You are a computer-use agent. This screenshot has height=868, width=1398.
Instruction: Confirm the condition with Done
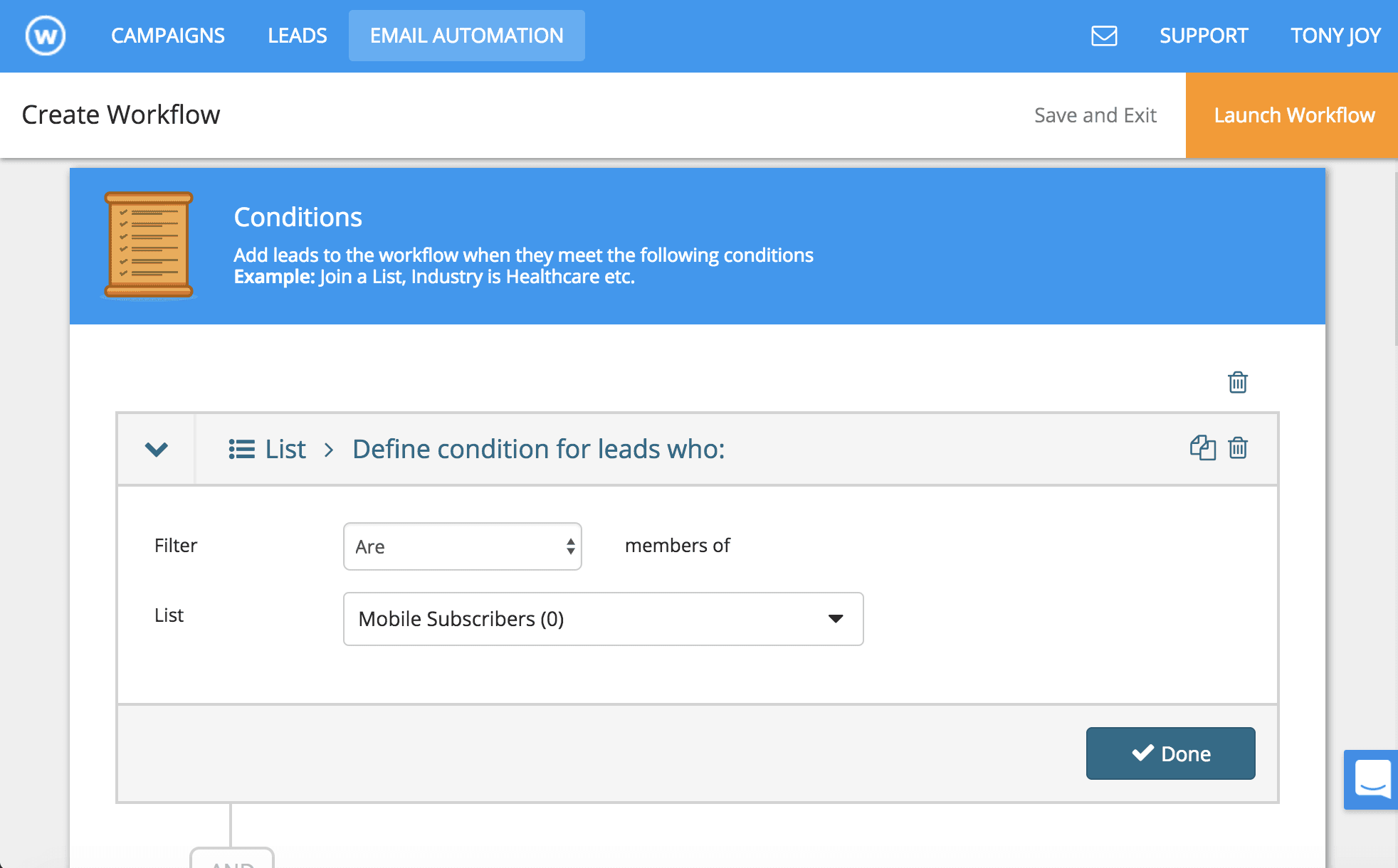tap(1170, 753)
